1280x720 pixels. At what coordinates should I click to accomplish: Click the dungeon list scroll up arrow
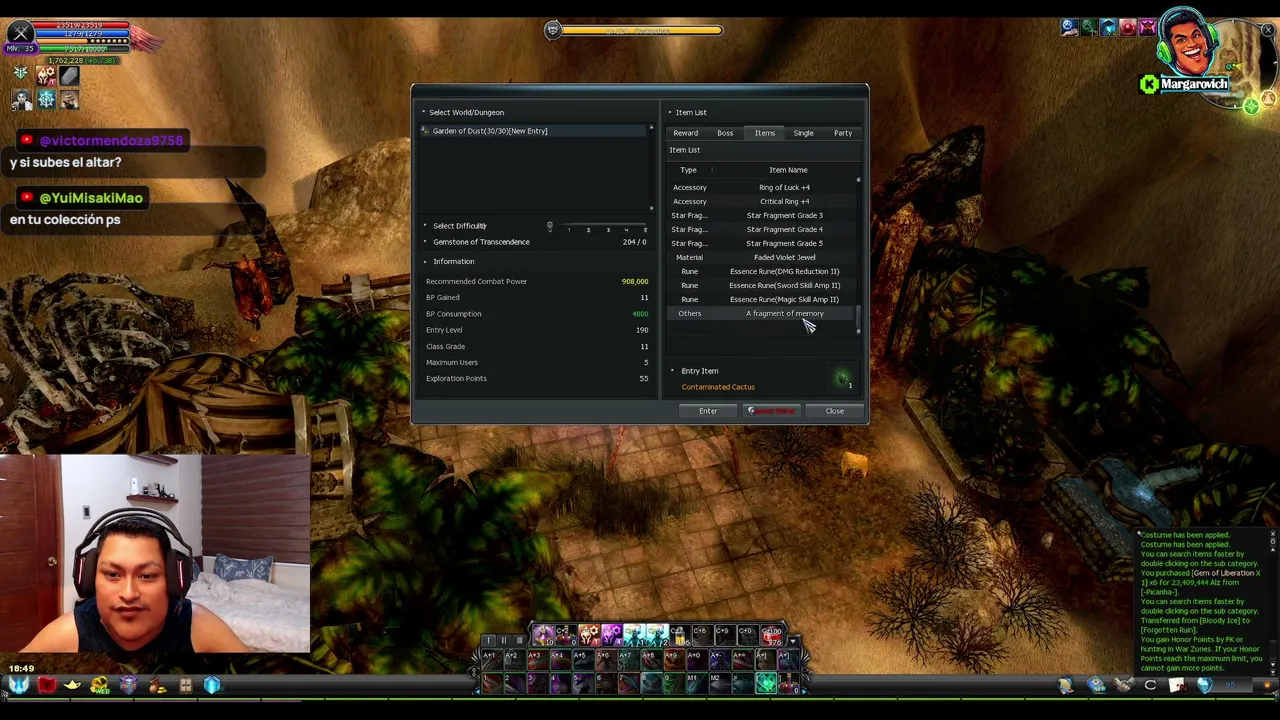[x=651, y=128]
